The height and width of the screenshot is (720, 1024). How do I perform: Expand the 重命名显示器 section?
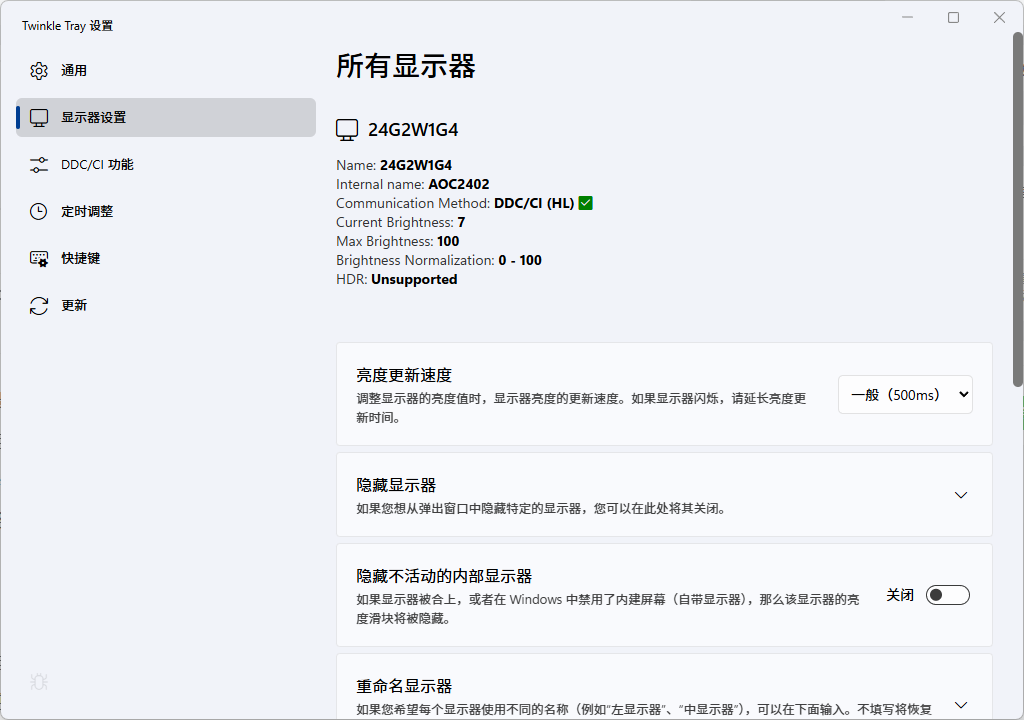pyautogui.click(x=961, y=703)
